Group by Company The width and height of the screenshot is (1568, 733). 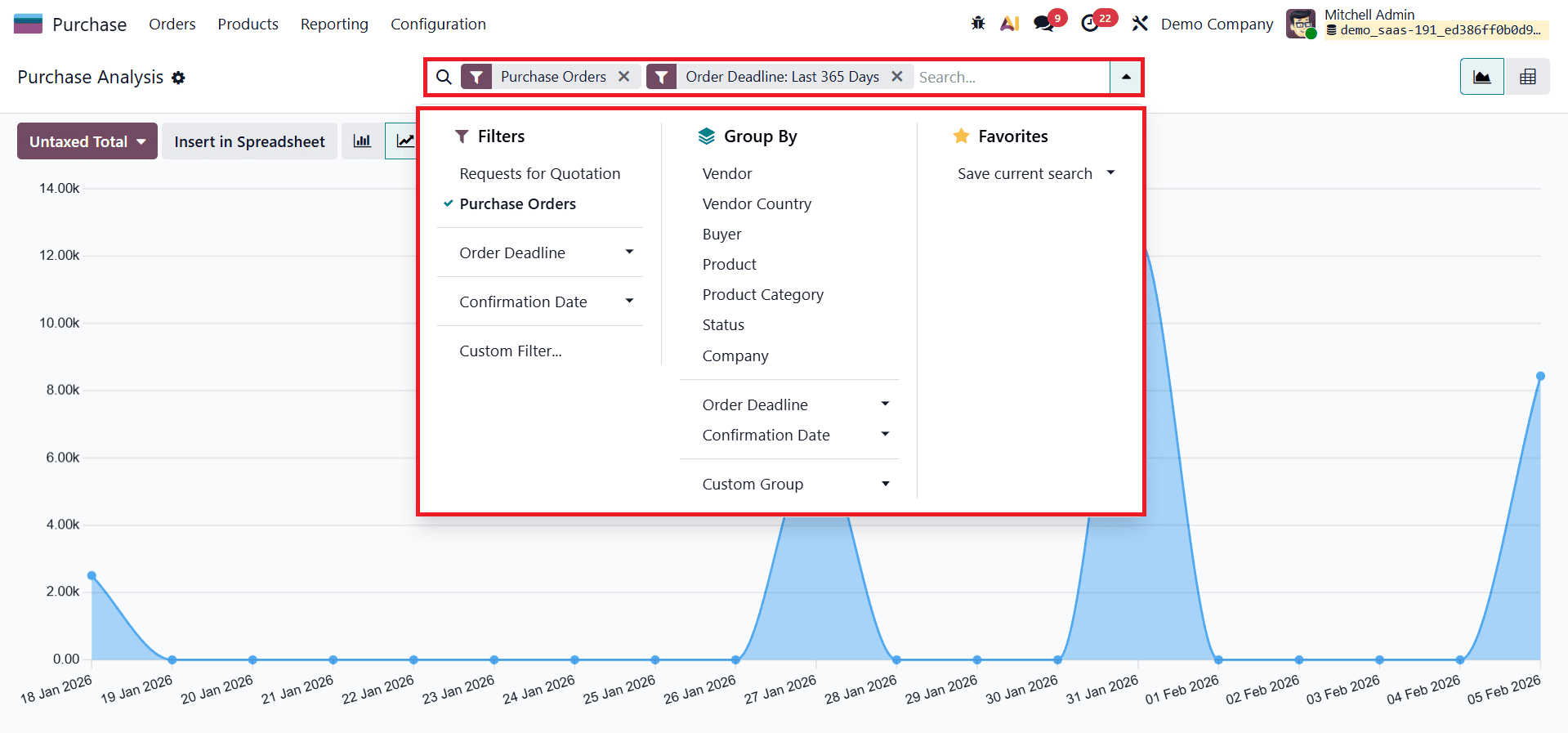tap(735, 355)
